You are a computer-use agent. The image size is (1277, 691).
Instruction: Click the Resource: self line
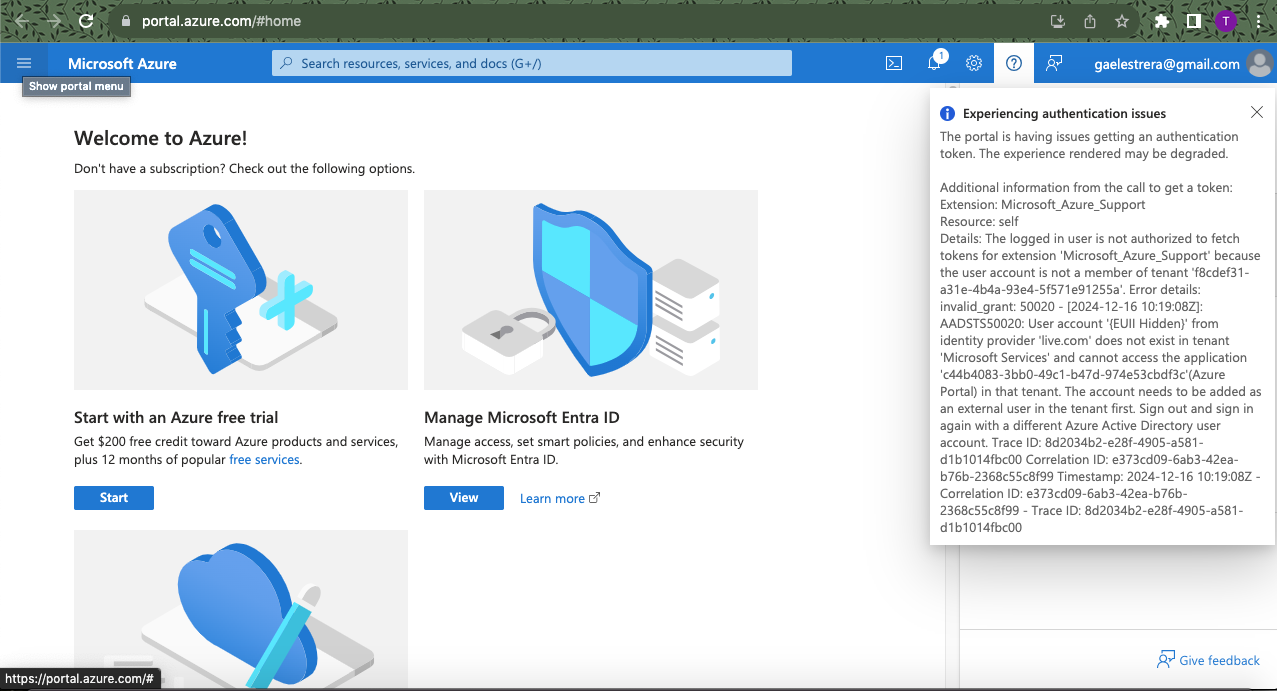[979, 222]
